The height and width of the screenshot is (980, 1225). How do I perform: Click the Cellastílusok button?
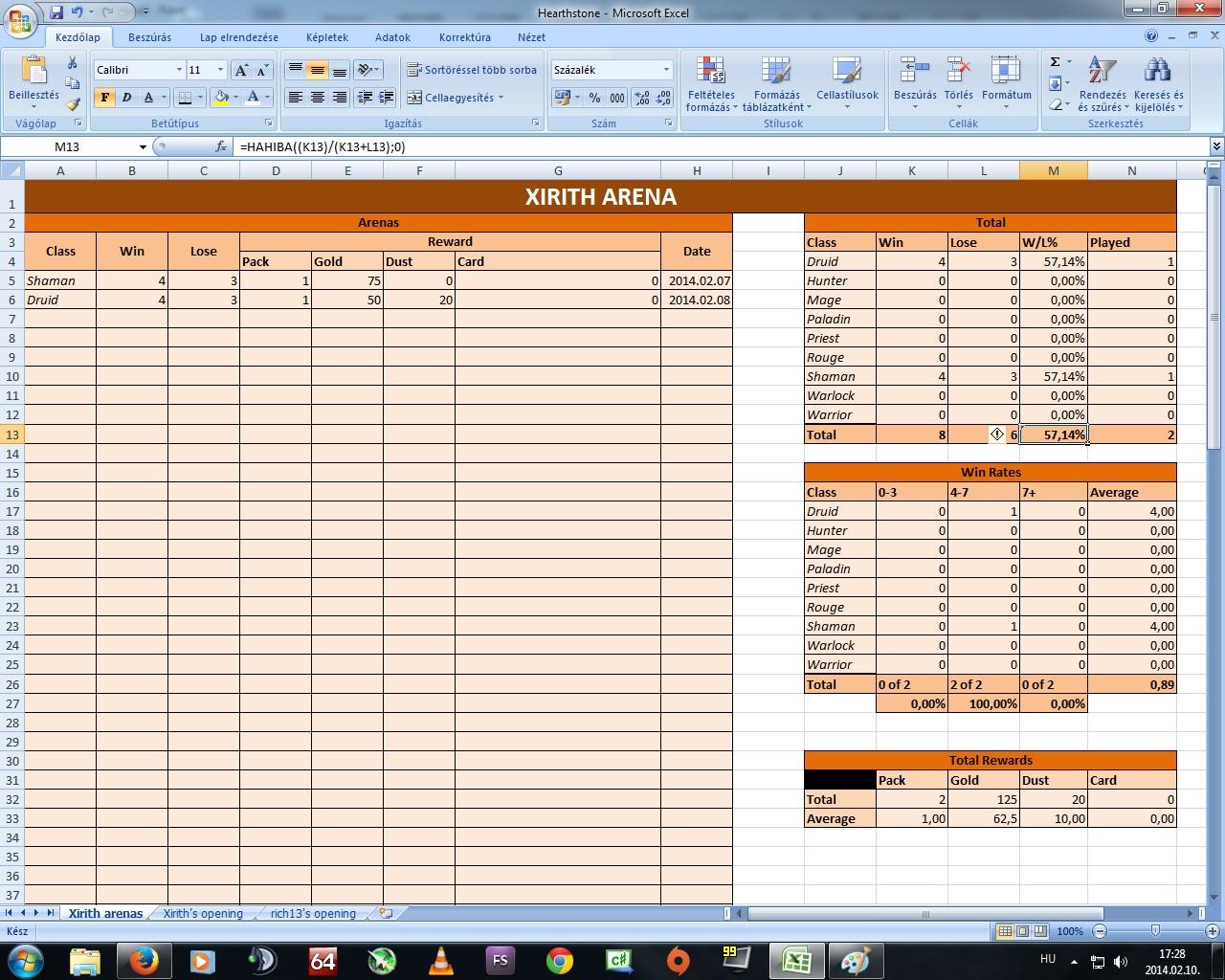pyautogui.click(x=847, y=84)
